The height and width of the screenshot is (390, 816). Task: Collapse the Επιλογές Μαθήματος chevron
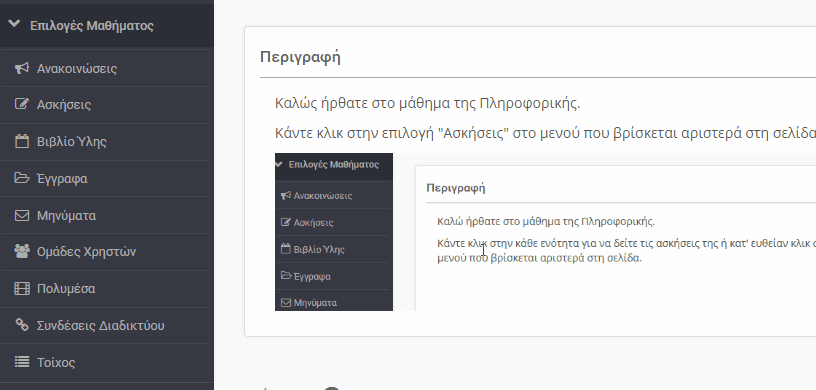coord(15,23)
